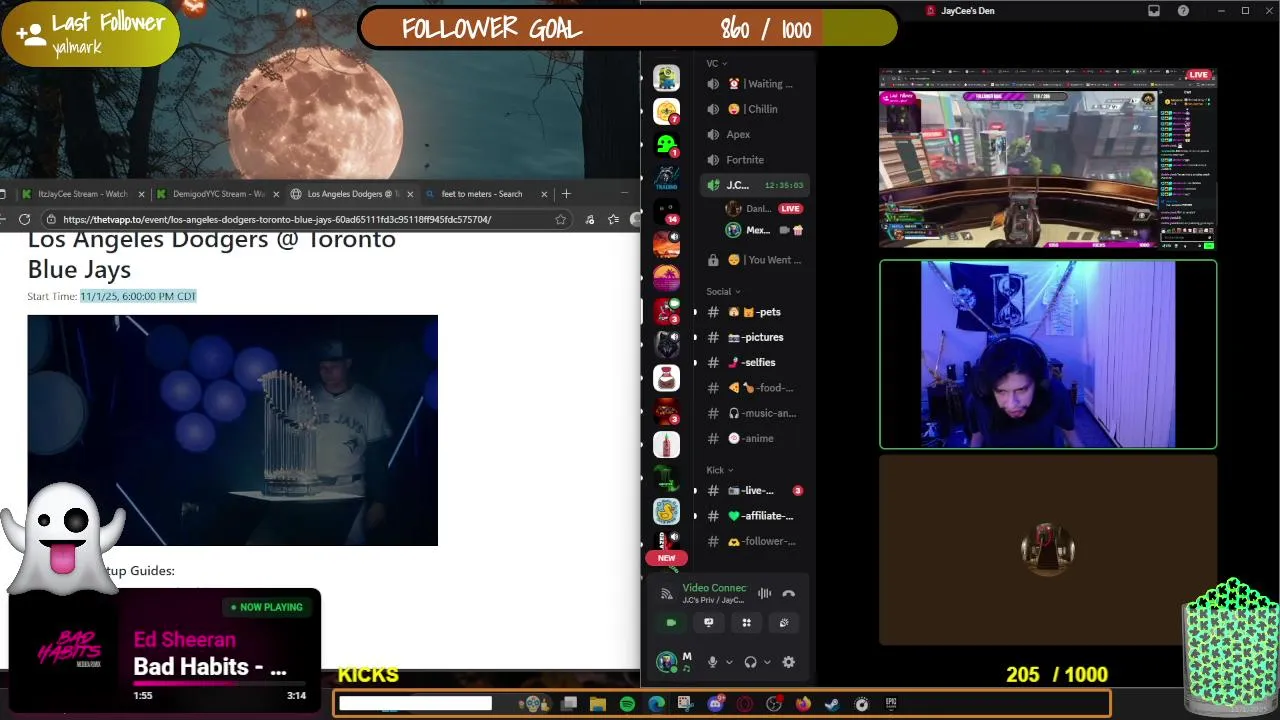Open Discord noise suppression waveform options

click(764, 594)
